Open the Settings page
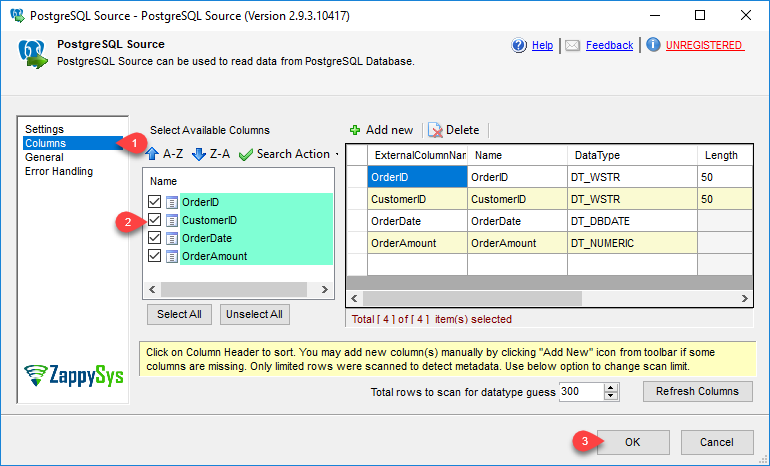This screenshot has width=770, height=466. pyautogui.click(x=44, y=129)
